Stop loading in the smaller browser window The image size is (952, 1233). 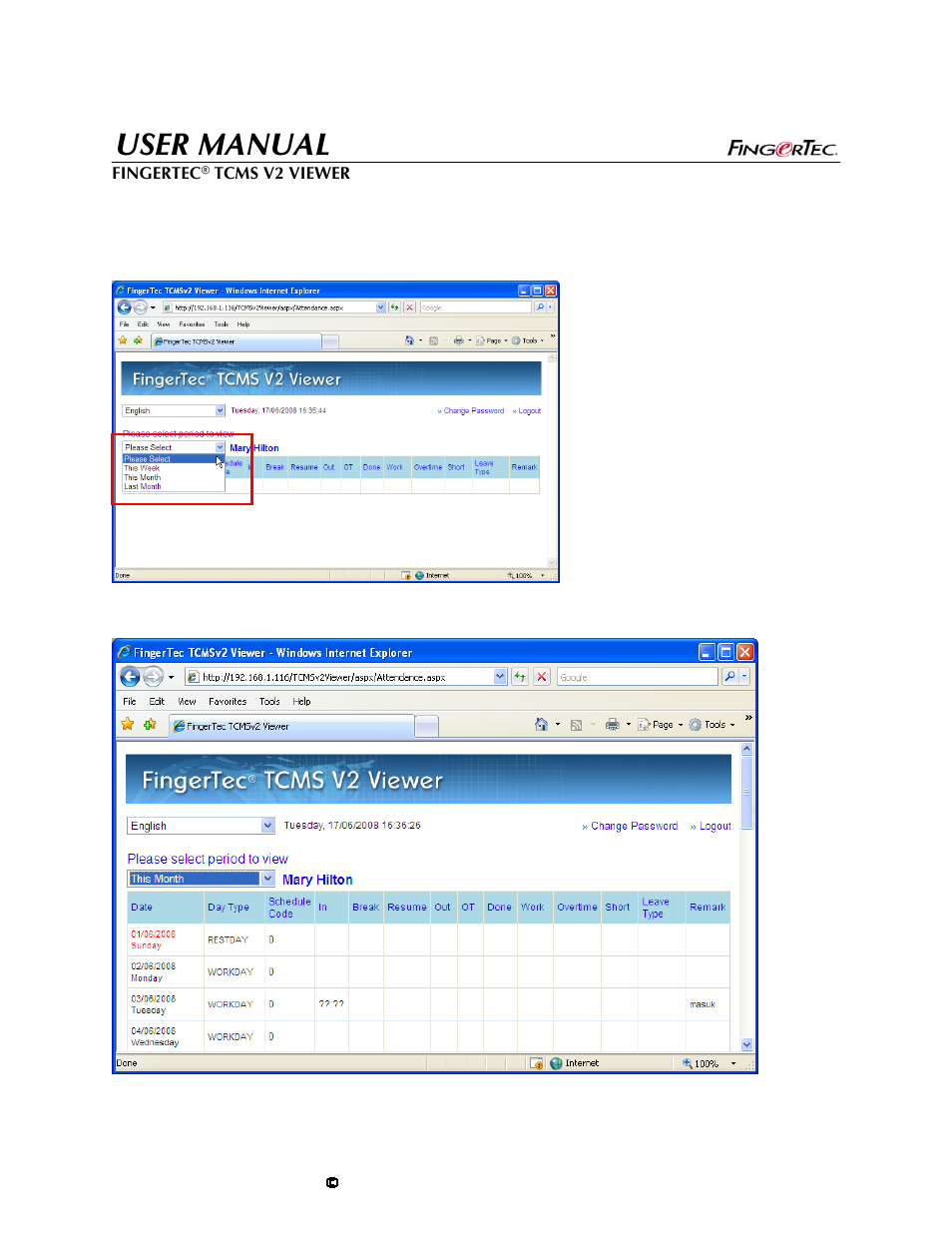pyautogui.click(x=409, y=308)
